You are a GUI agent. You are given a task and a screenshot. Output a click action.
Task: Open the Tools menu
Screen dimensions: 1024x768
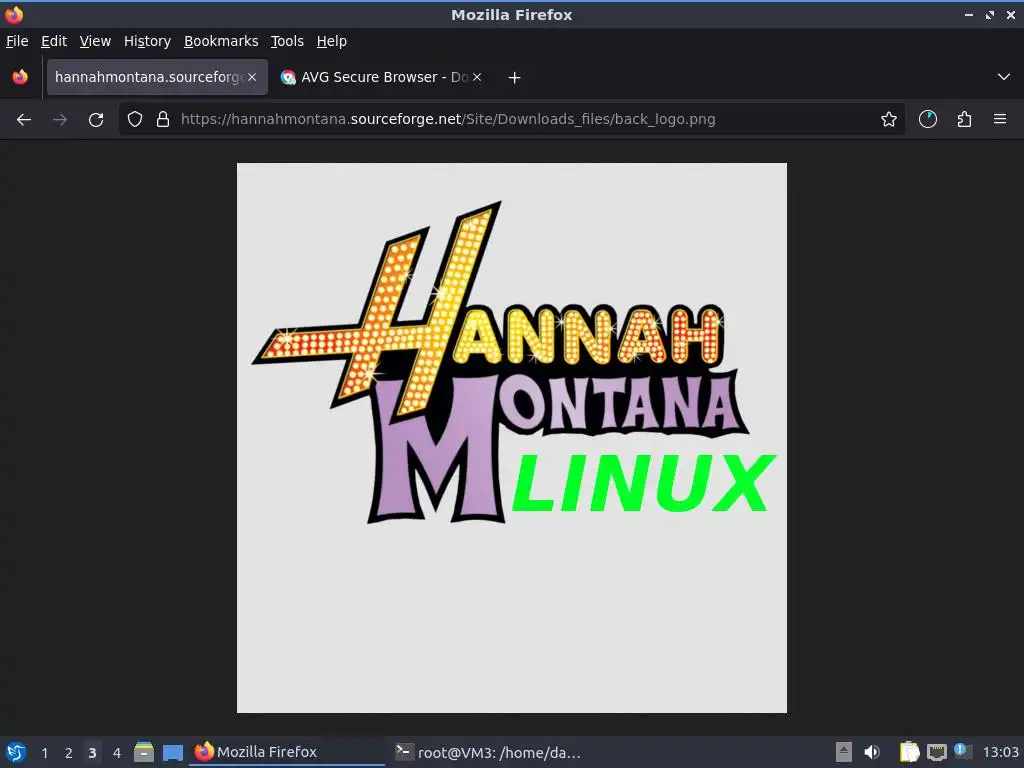click(287, 41)
